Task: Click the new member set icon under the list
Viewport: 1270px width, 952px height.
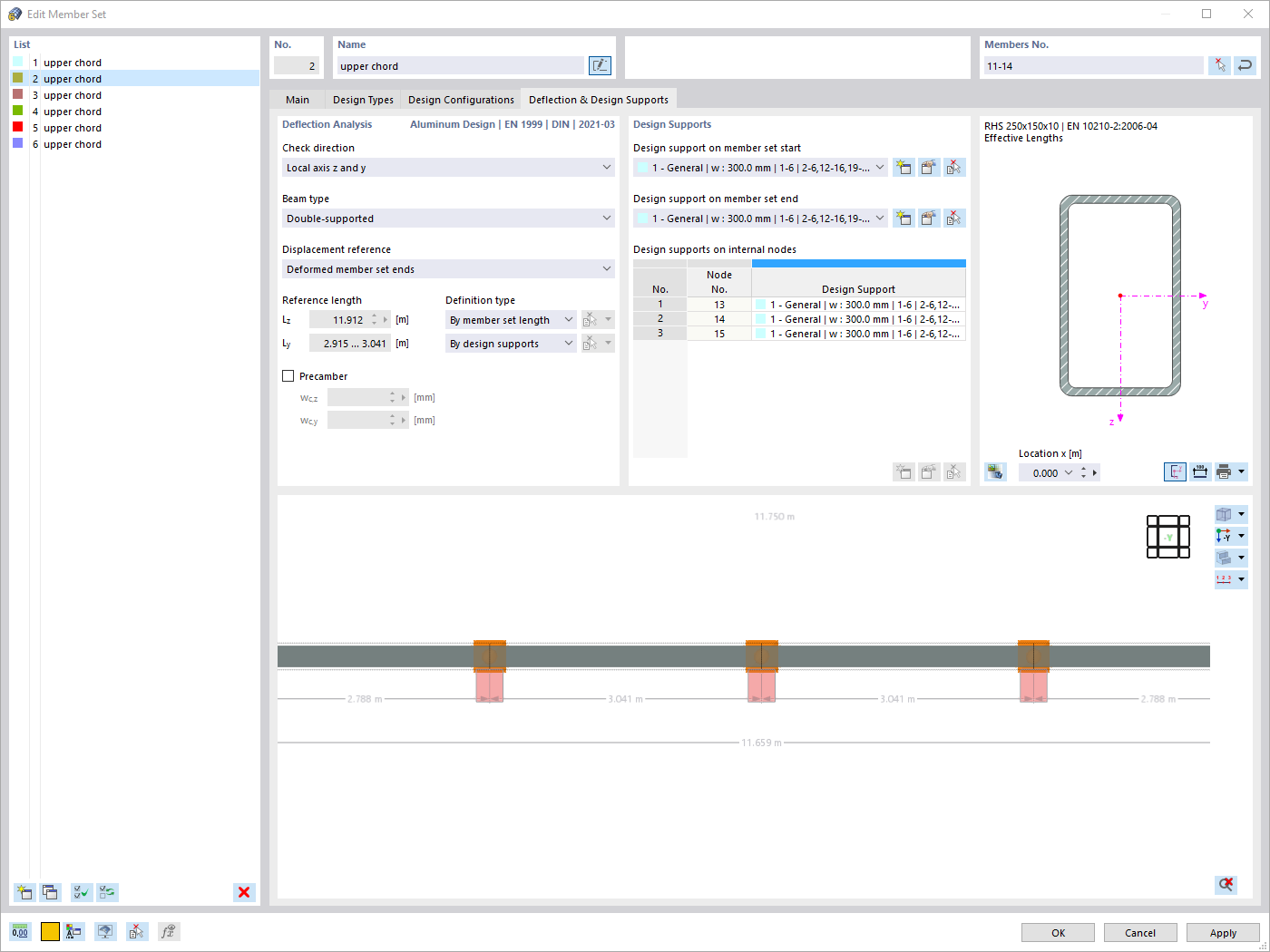Action: (x=24, y=892)
